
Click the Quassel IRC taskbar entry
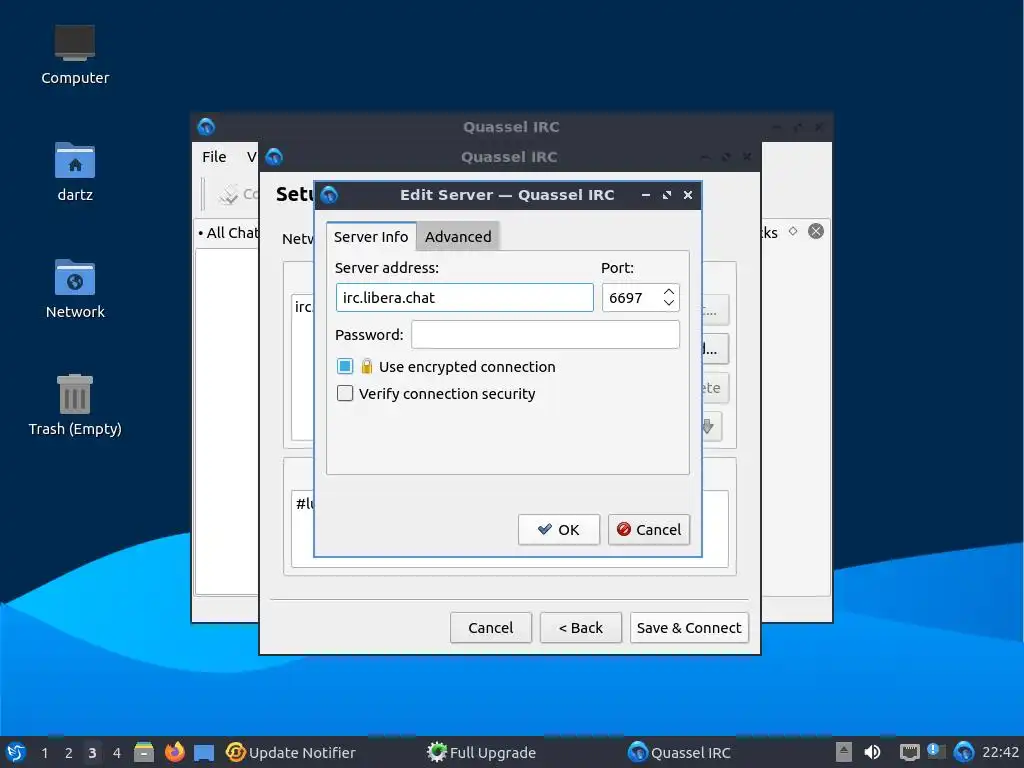[679, 752]
